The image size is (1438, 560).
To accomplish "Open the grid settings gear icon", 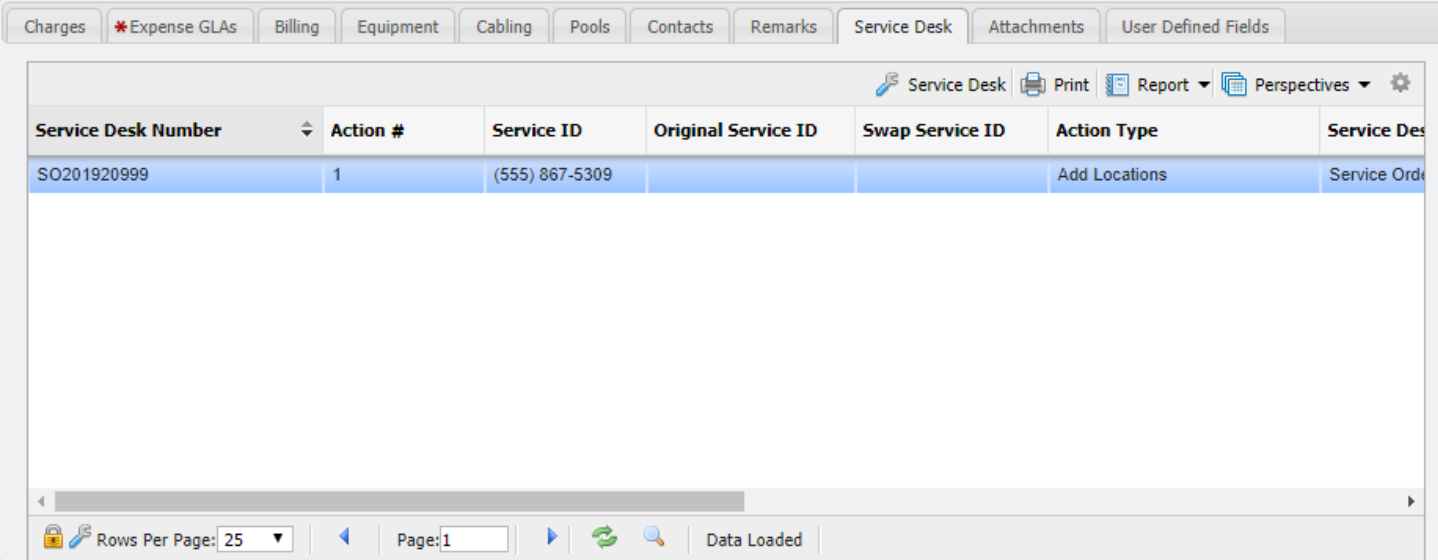I will [1400, 84].
